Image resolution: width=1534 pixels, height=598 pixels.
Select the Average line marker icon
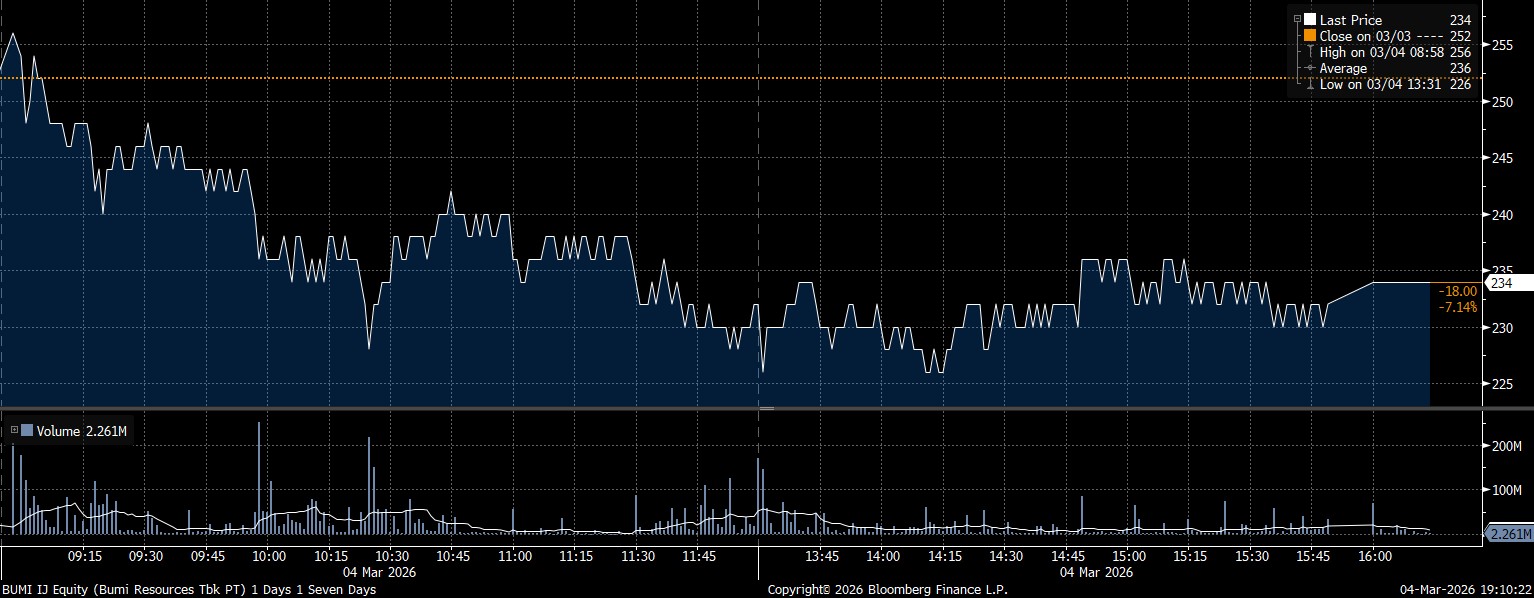1310,68
